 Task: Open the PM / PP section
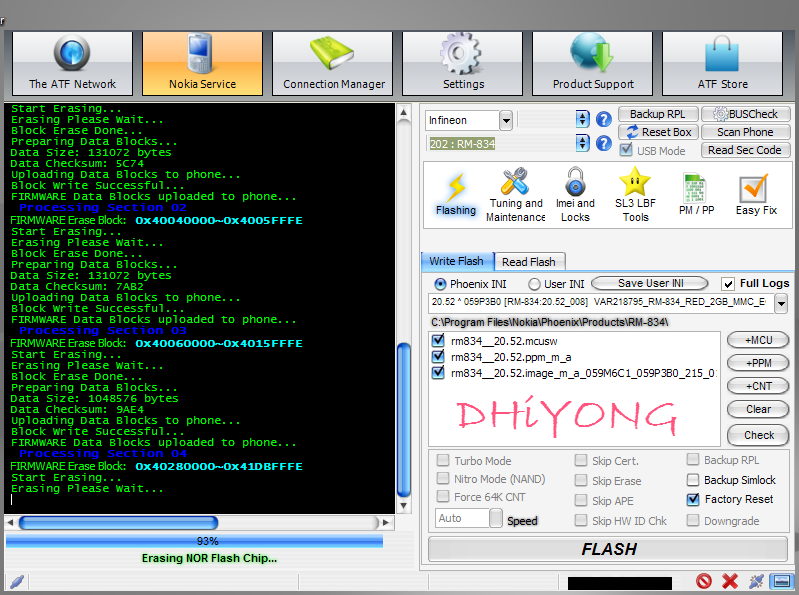[x=696, y=195]
